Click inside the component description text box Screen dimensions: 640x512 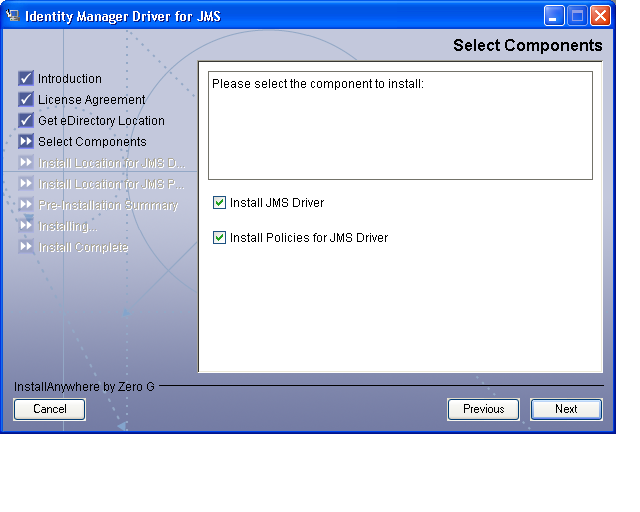pyautogui.click(x=400, y=125)
